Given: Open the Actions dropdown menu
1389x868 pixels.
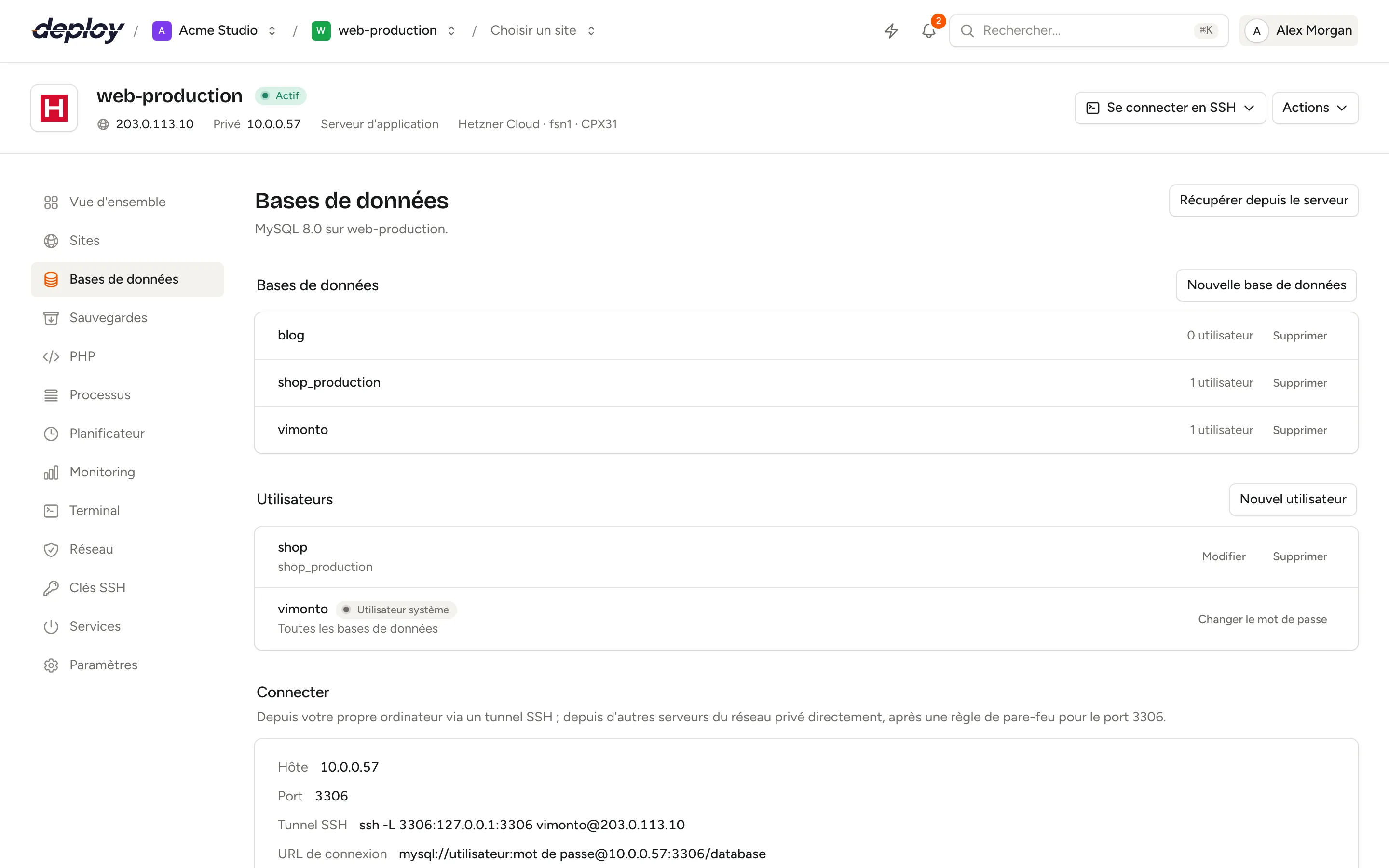Looking at the screenshot, I should [1315, 108].
